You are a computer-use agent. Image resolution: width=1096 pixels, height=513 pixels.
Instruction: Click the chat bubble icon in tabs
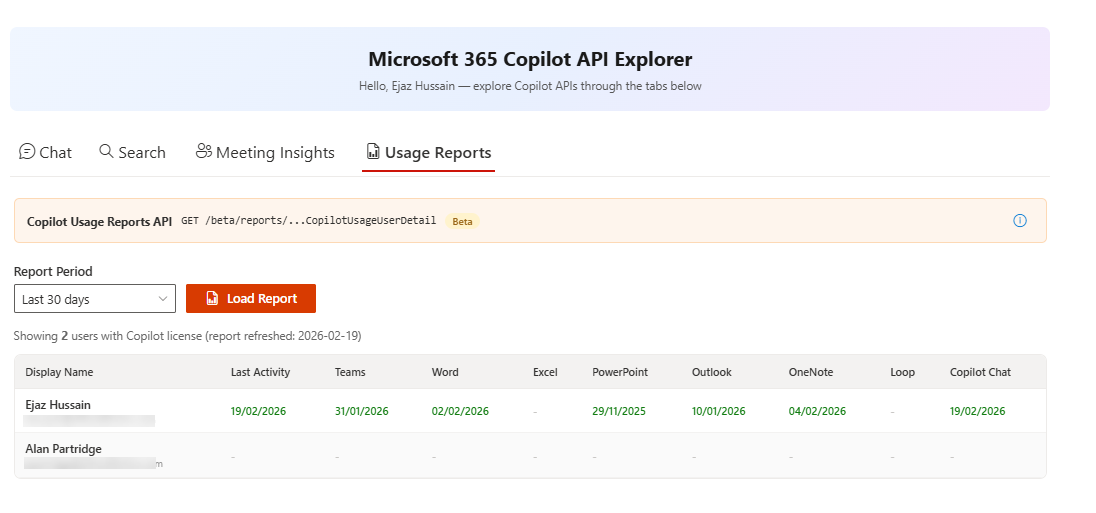pyautogui.click(x=27, y=151)
